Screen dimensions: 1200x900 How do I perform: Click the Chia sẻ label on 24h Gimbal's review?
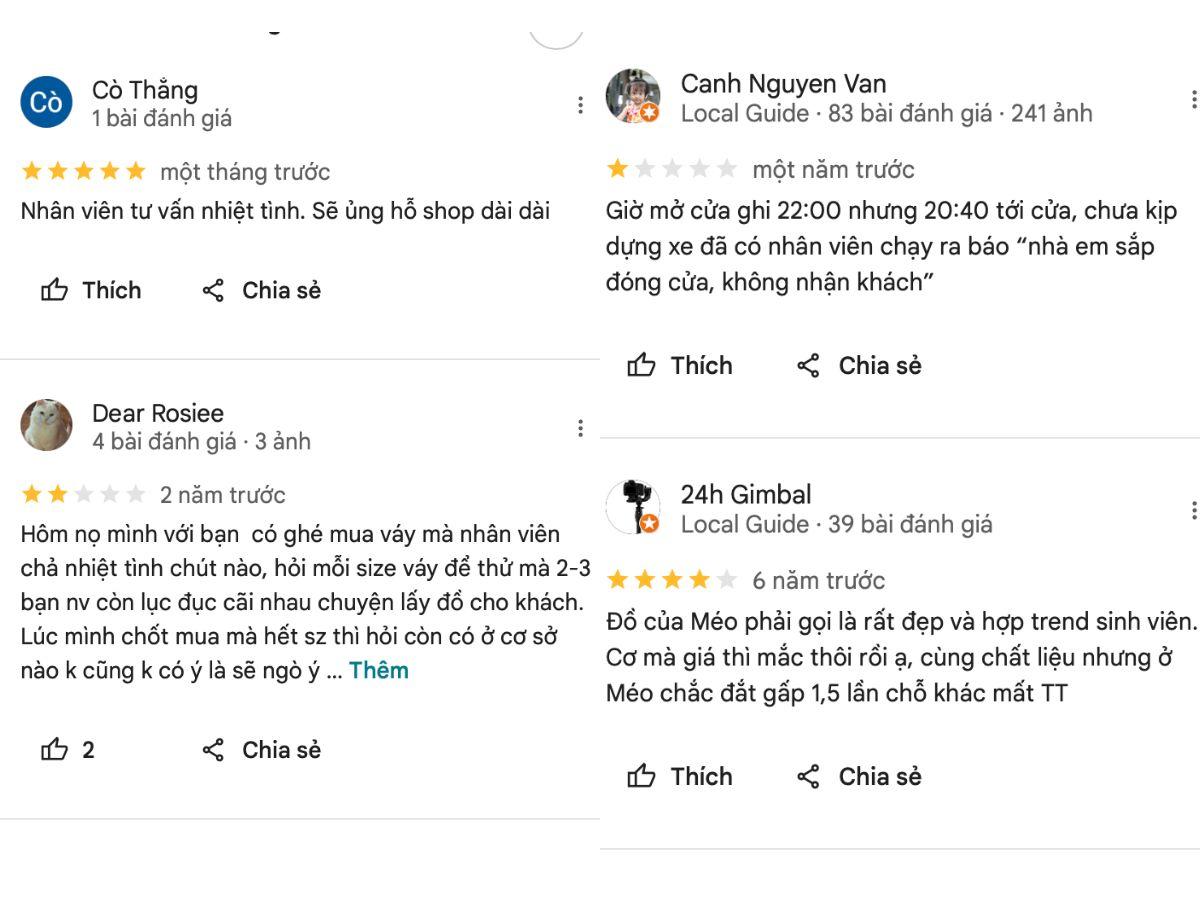879,777
